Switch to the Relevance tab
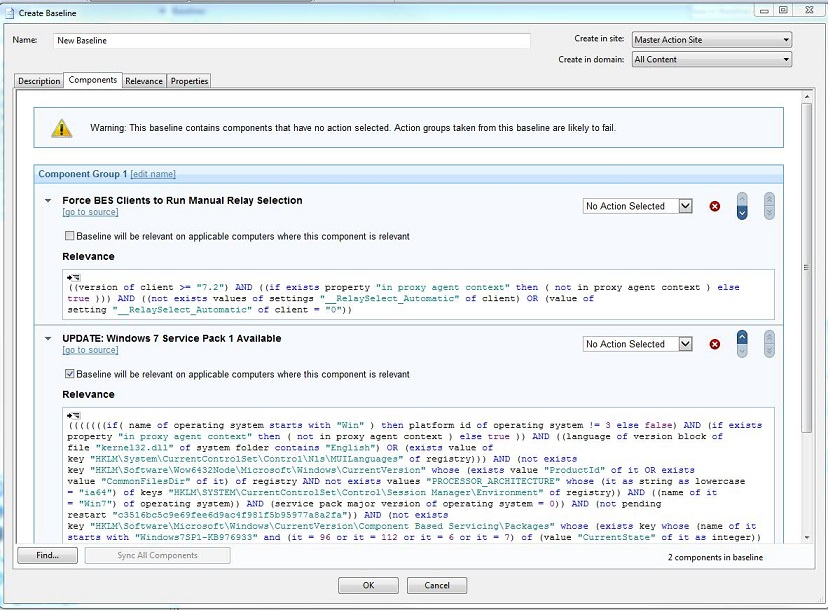This screenshot has width=828, height=610. (x=146, y=81)
